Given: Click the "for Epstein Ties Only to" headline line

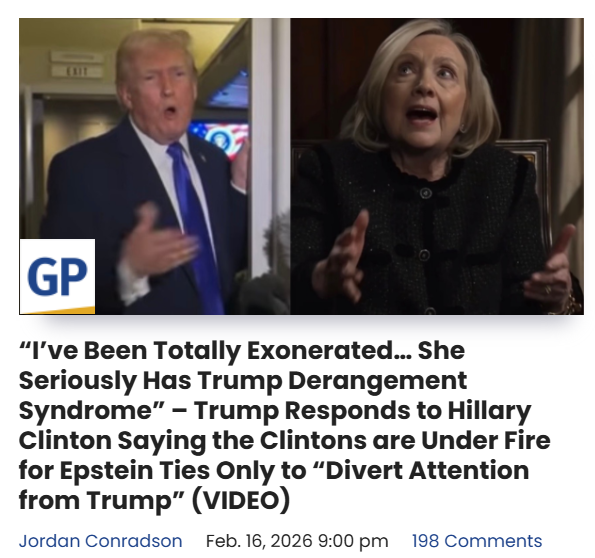Looking at the screenshot, I should [x=162, y=470].
